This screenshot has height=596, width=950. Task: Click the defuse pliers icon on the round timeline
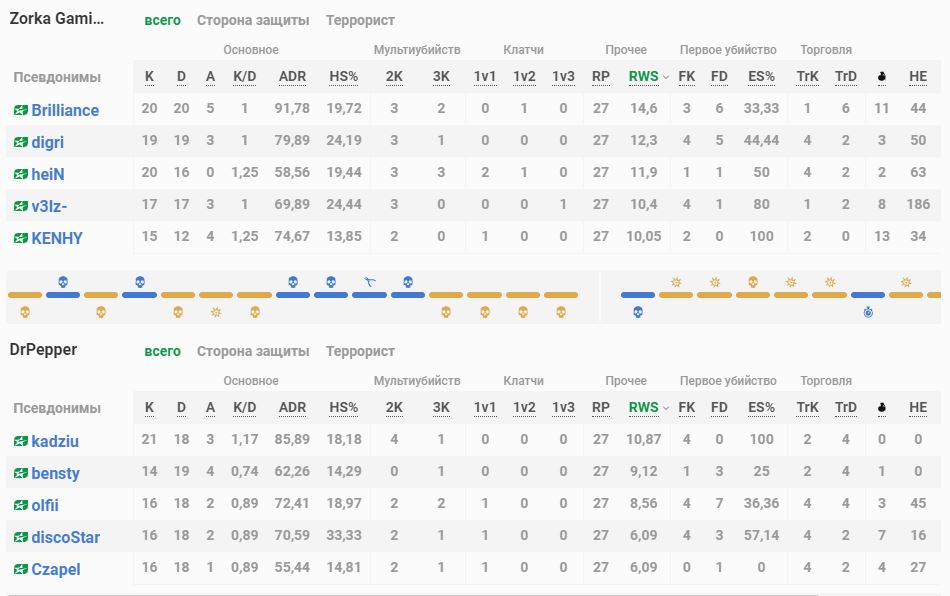click(369, 283)
